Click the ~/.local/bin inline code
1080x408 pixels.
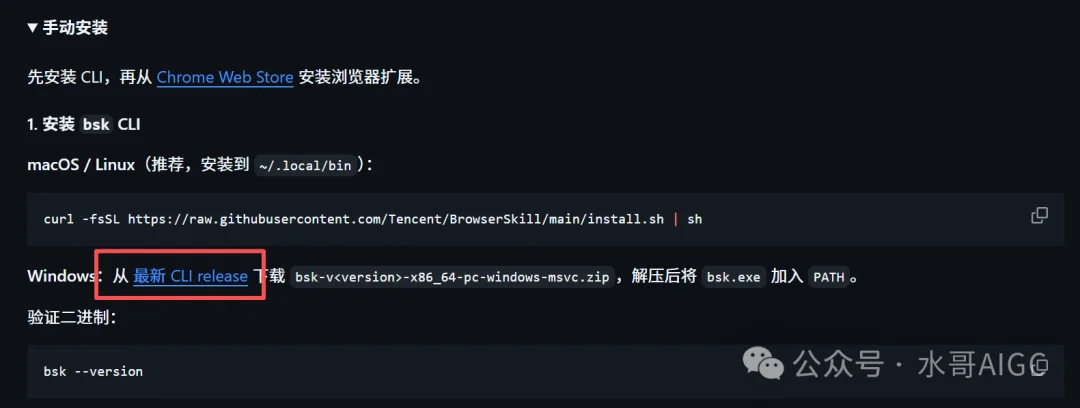(x=306, y=166)
